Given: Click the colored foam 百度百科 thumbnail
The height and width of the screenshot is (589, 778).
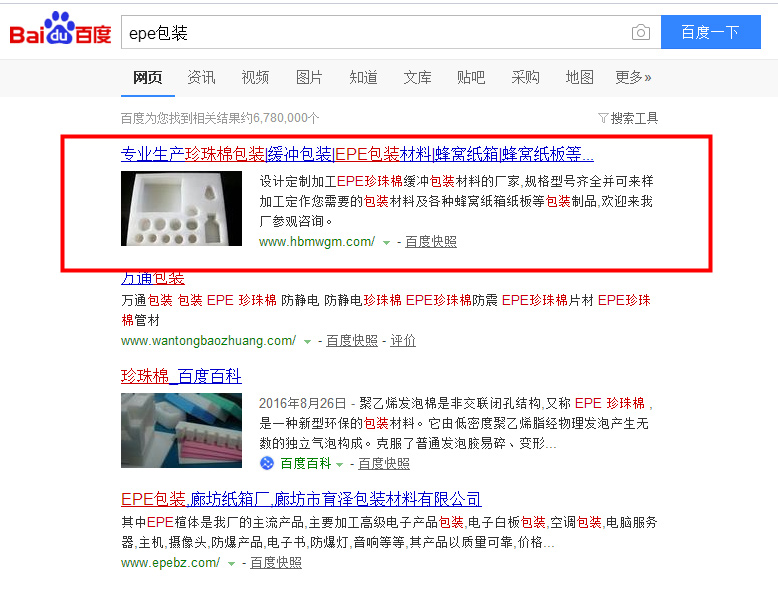Looking at the screenshot, I should pyautogui.click(x=182, y=430).
